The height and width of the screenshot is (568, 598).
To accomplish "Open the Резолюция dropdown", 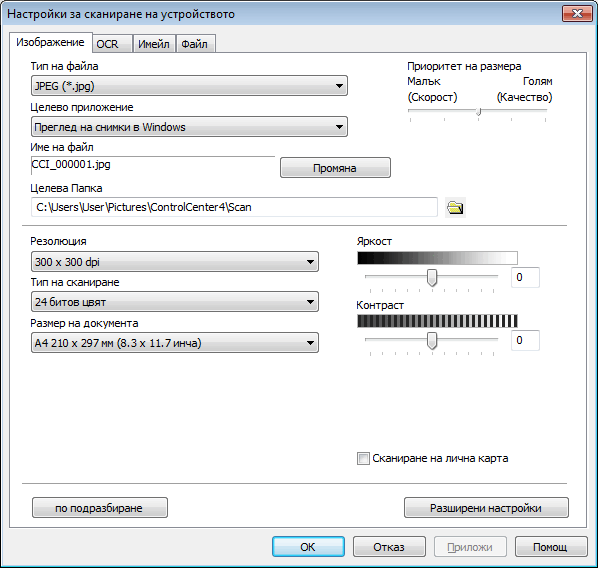I will click(x=175, y=262).
